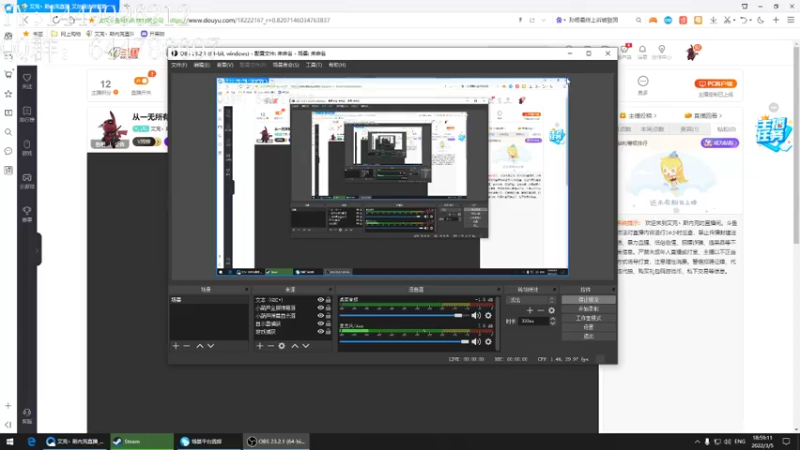Expand 主播投稿 section arrow
This screenshot has width=800, height=450.
tap(656, 116)
